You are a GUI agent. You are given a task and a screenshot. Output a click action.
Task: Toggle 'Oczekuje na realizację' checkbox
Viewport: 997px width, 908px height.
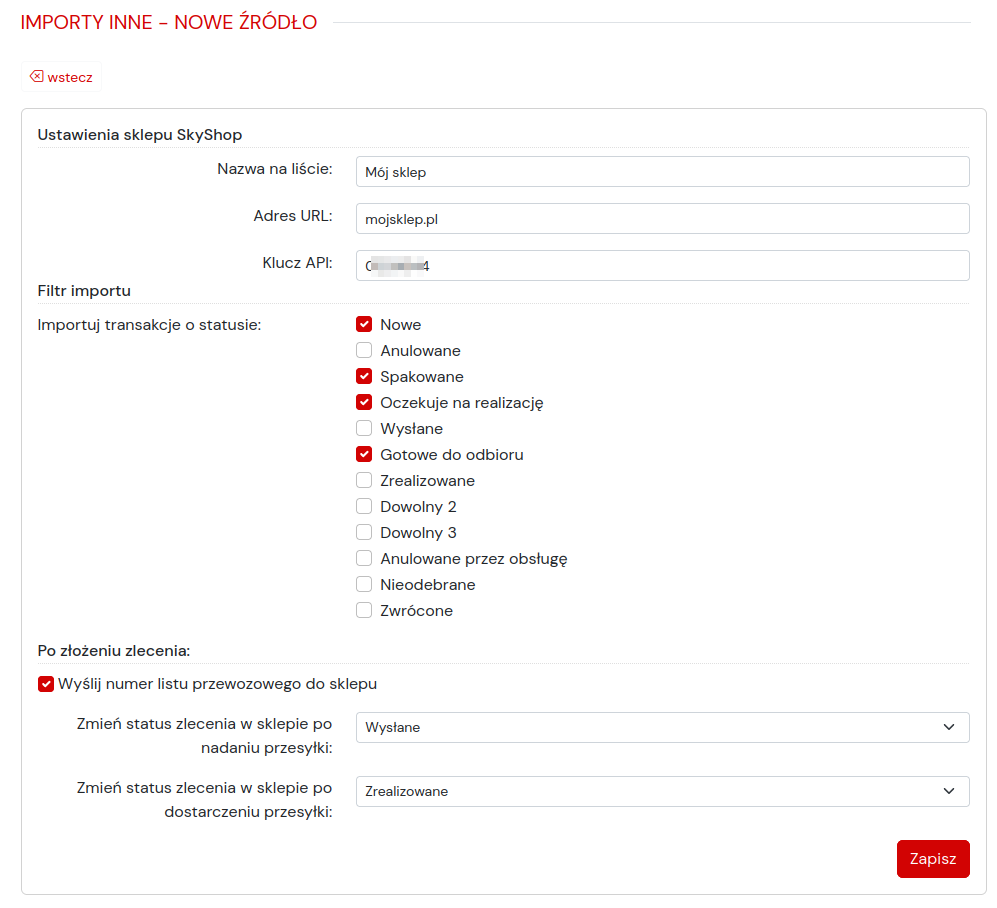tap(364, 402)
